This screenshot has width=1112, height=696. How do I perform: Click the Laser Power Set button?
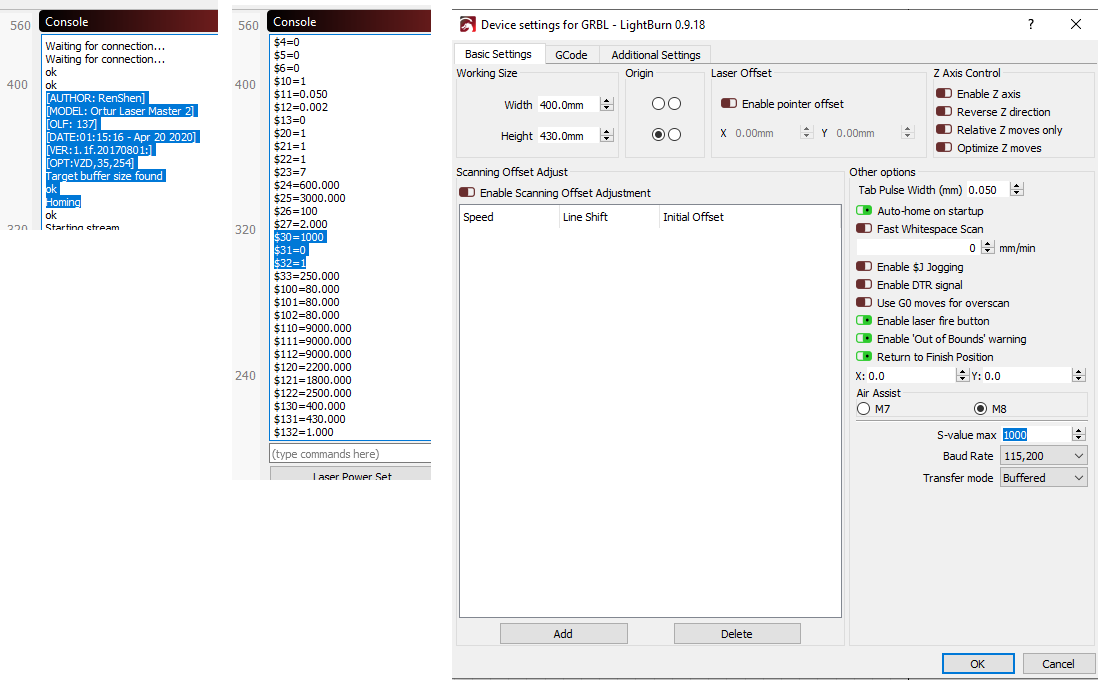352,475
